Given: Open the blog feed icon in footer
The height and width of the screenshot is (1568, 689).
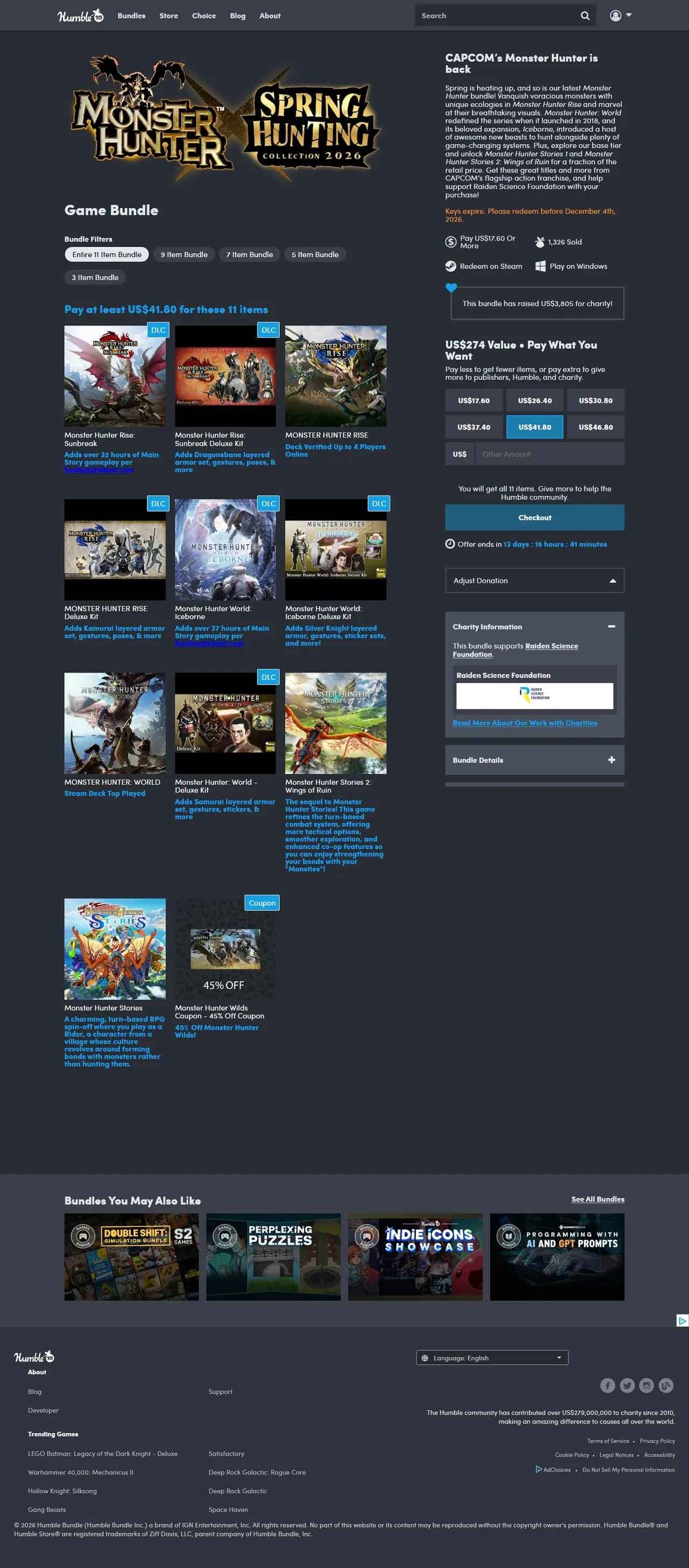Looking at the screenshot, I should (666, 1386).
